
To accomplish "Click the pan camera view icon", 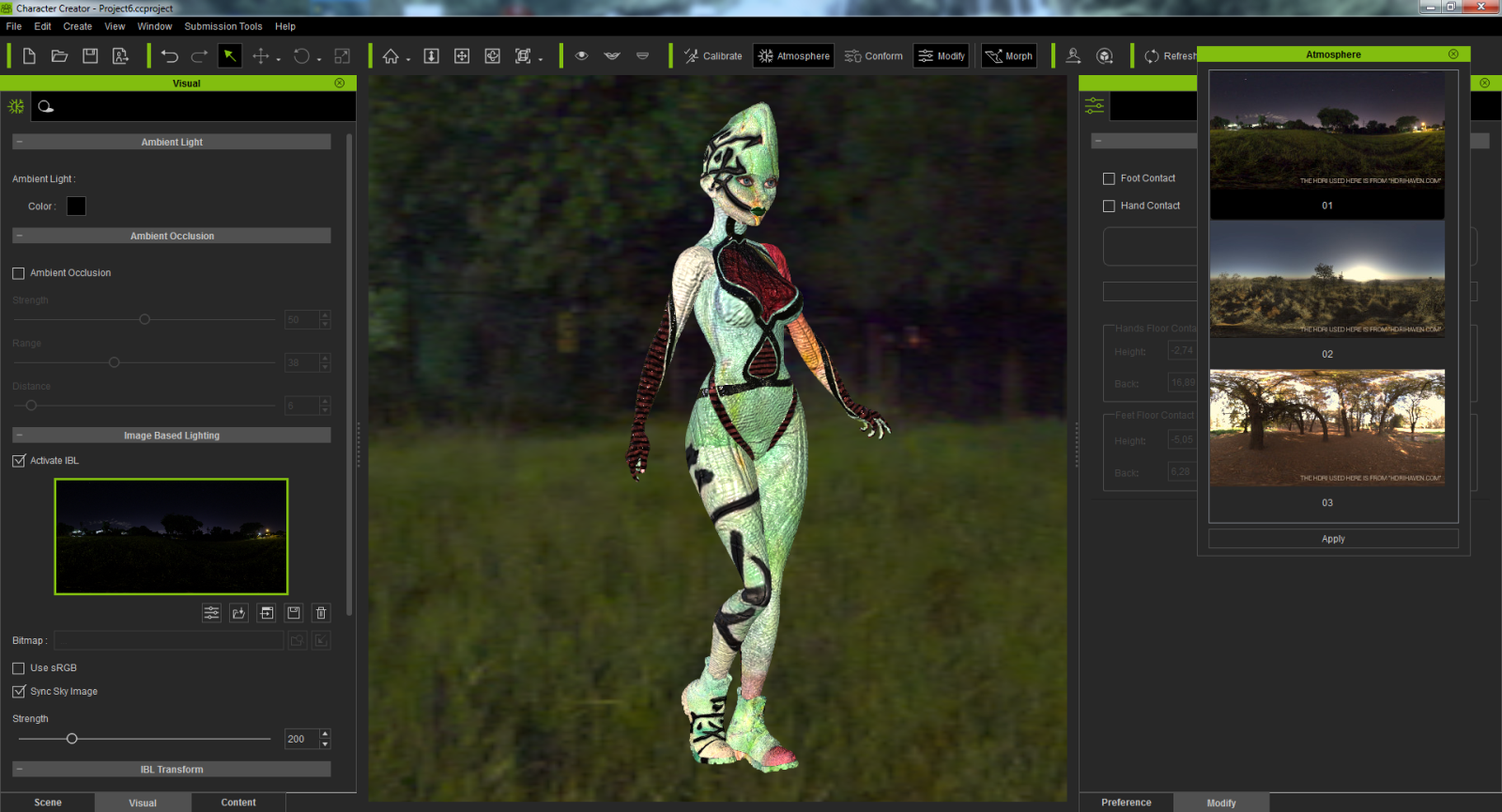I will pyautogui.click(x=462, y=56).
